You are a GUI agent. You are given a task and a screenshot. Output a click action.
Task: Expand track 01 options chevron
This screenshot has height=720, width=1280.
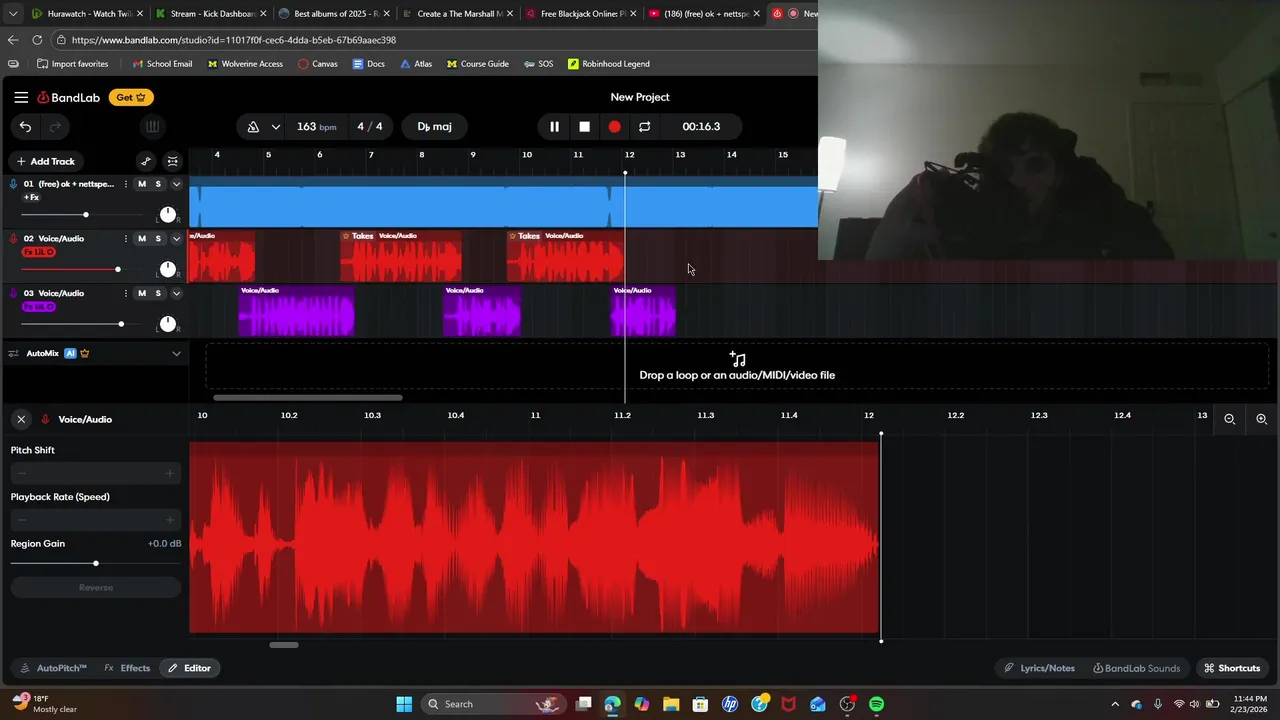(176, 184)
